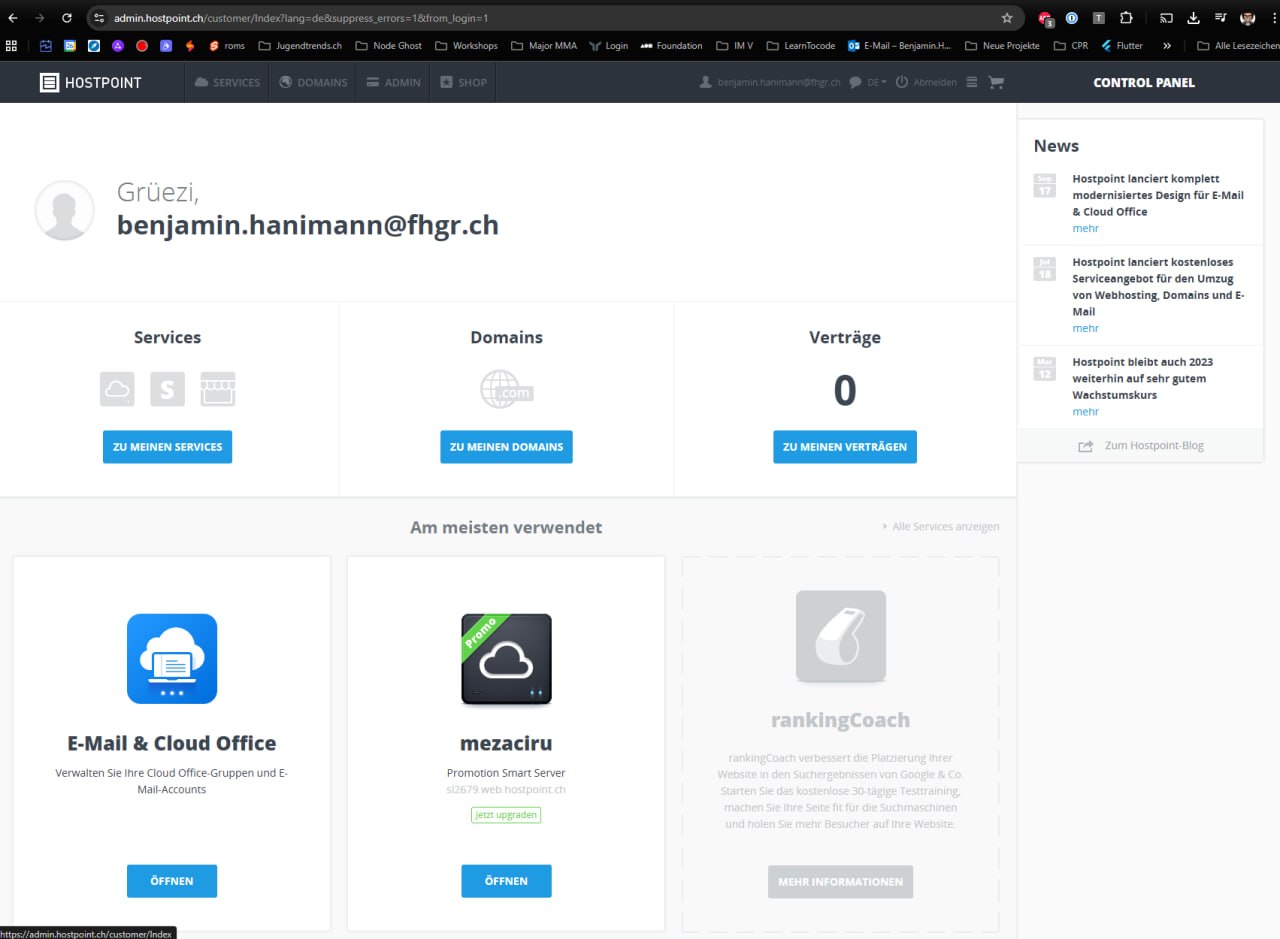Reload the page in the browser
The width and height of the screenshot is (1280, 939).
[x=67, y=18]
